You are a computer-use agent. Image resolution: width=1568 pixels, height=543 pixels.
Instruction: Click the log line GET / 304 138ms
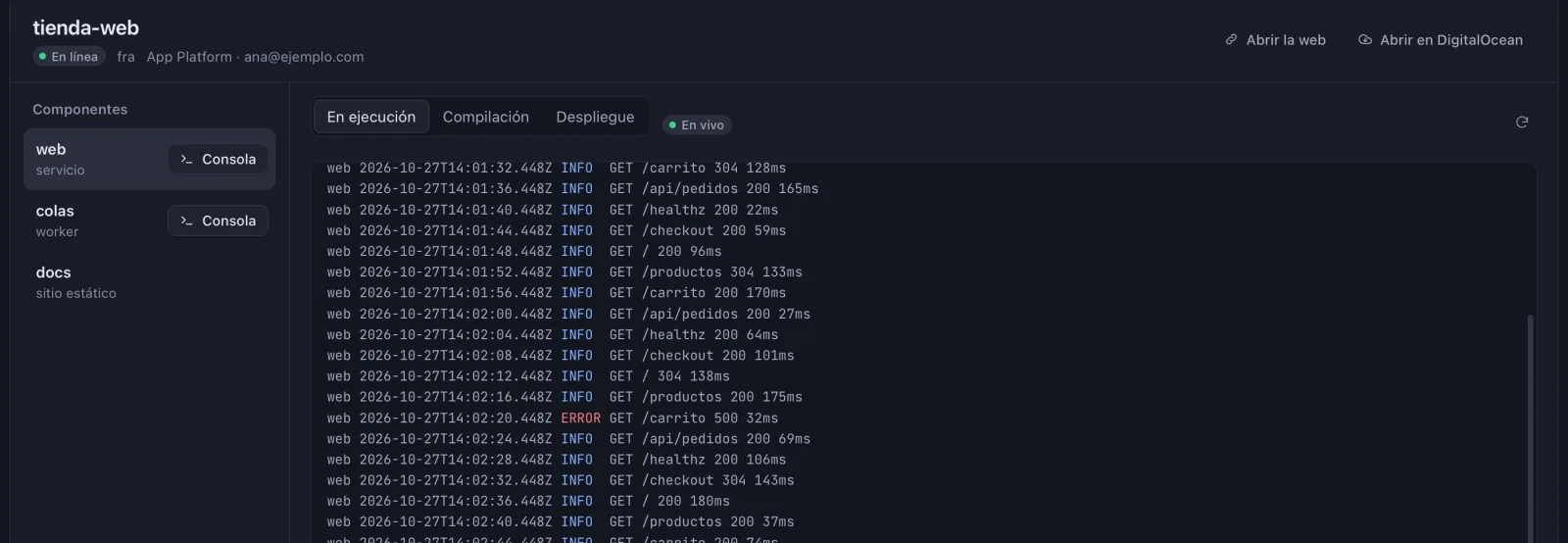tap(528, 376)
